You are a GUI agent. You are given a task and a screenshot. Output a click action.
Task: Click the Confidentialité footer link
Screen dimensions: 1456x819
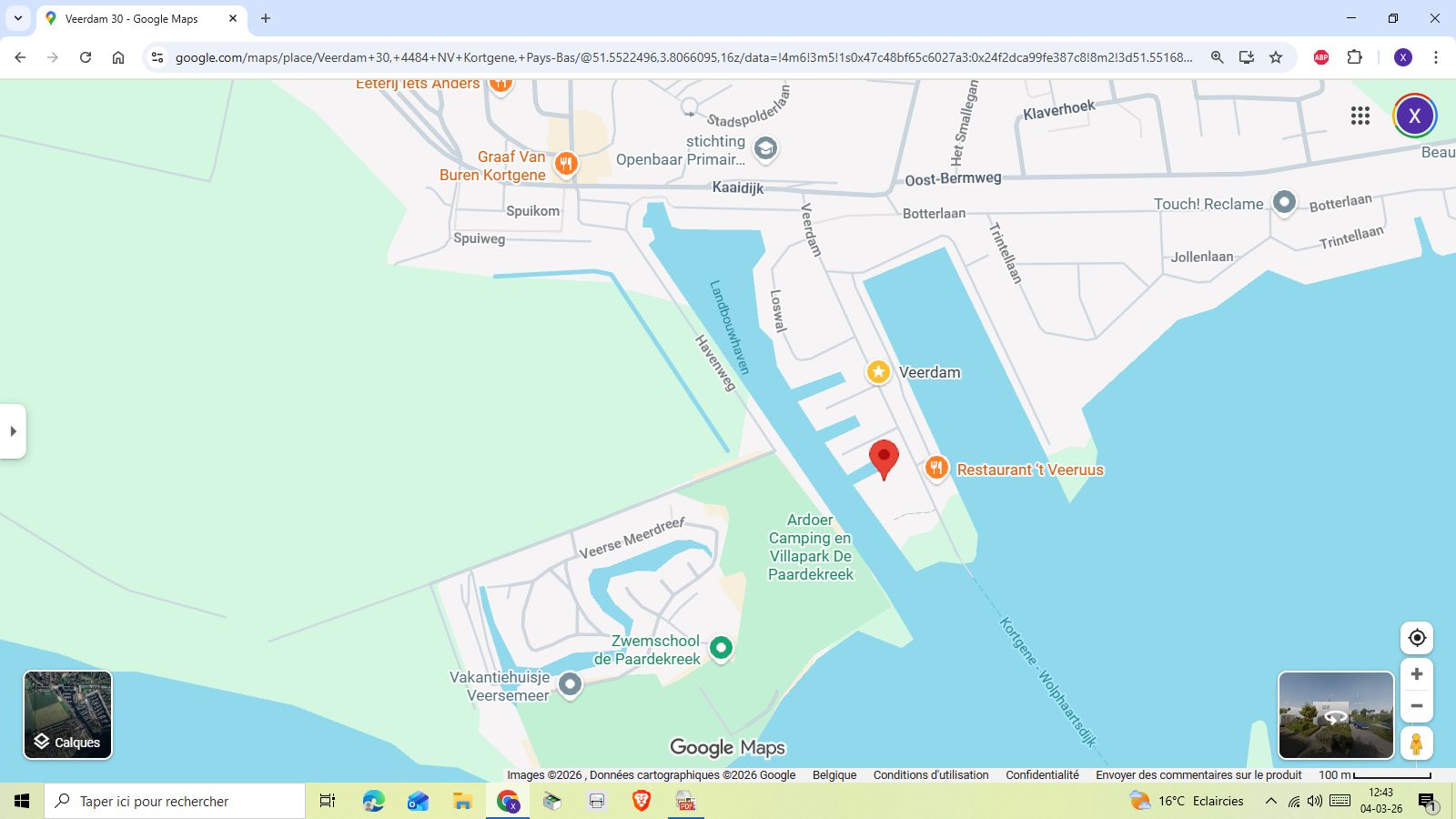(1042, 775)
